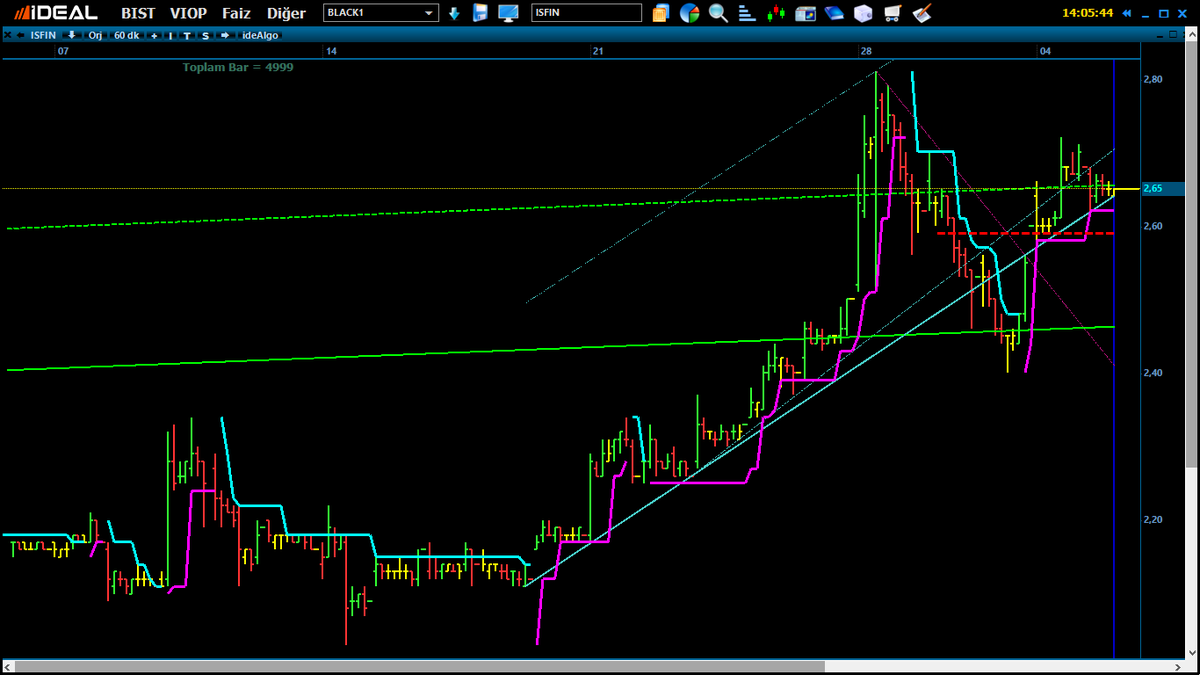1200x675 pixels.
Task: Open the Diğer menu
Action: pos(286,14)
